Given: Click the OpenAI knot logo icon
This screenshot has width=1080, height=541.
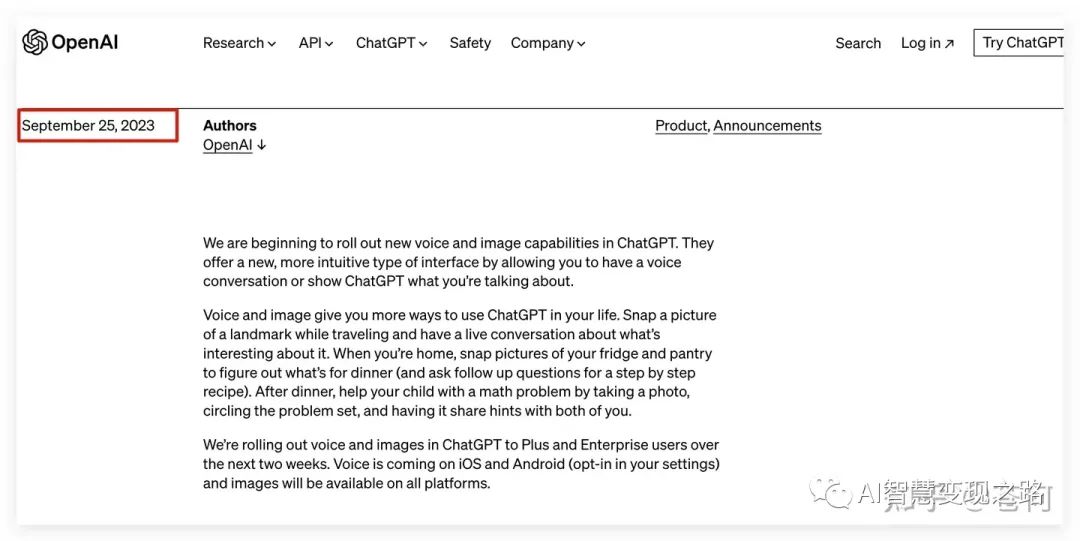Looking at the screenshot, I should pos(35,42).
